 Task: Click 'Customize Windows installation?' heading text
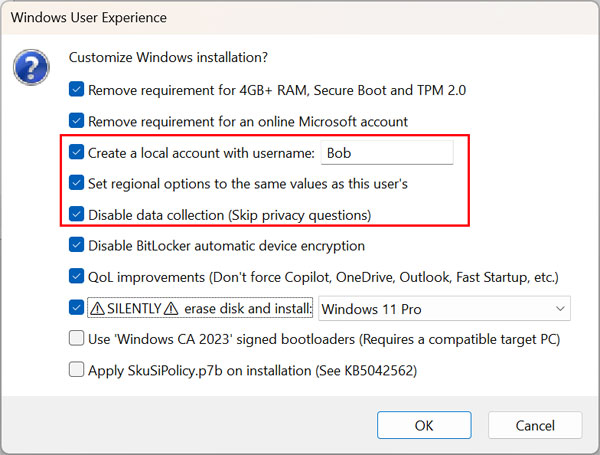168,57
